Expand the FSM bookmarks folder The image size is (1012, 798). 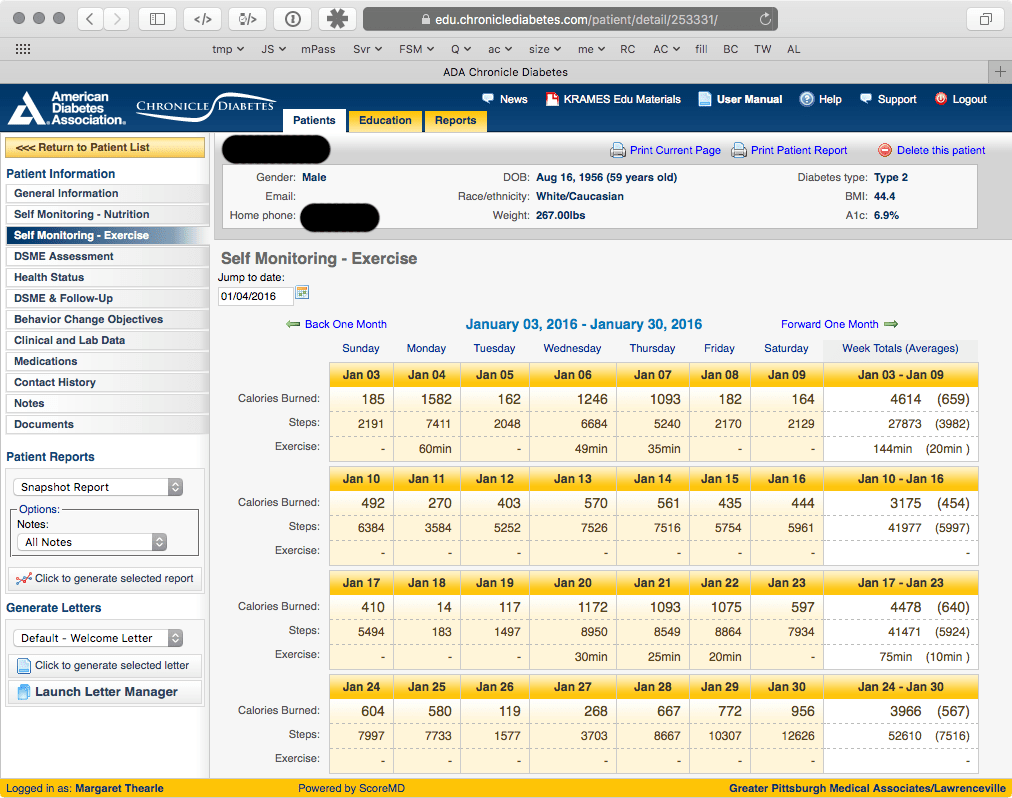(416, 49)
